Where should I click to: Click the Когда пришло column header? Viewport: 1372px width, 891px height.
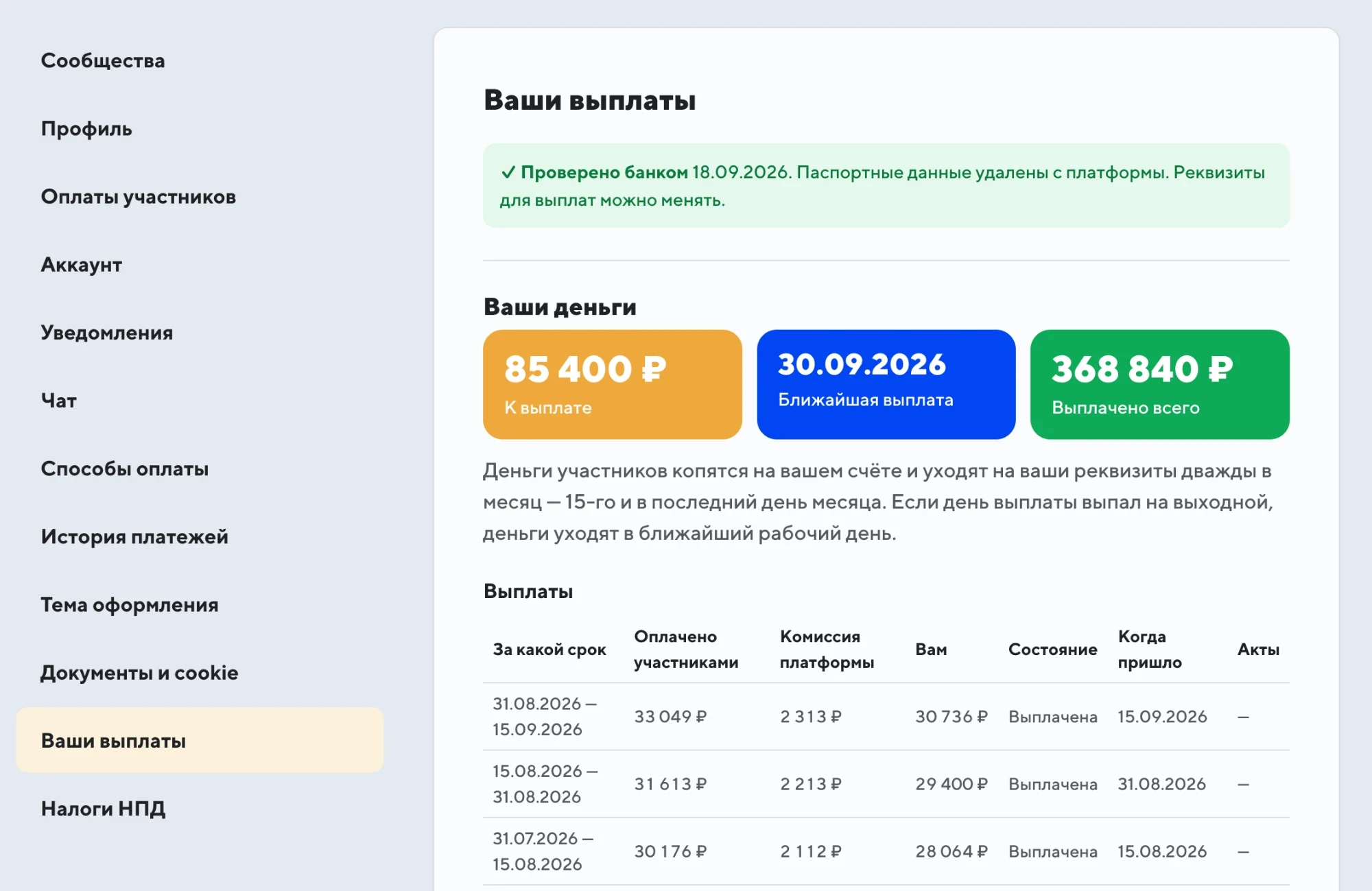tap(1150, 649)
